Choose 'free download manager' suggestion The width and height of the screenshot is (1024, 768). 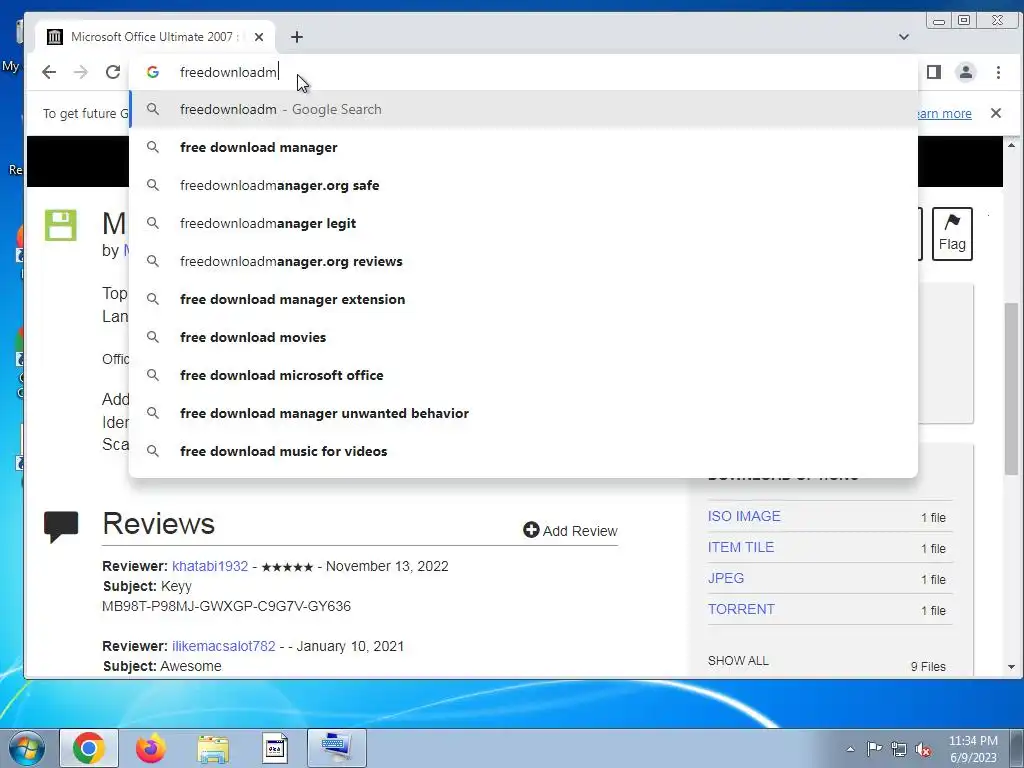(x=523, y=148)
